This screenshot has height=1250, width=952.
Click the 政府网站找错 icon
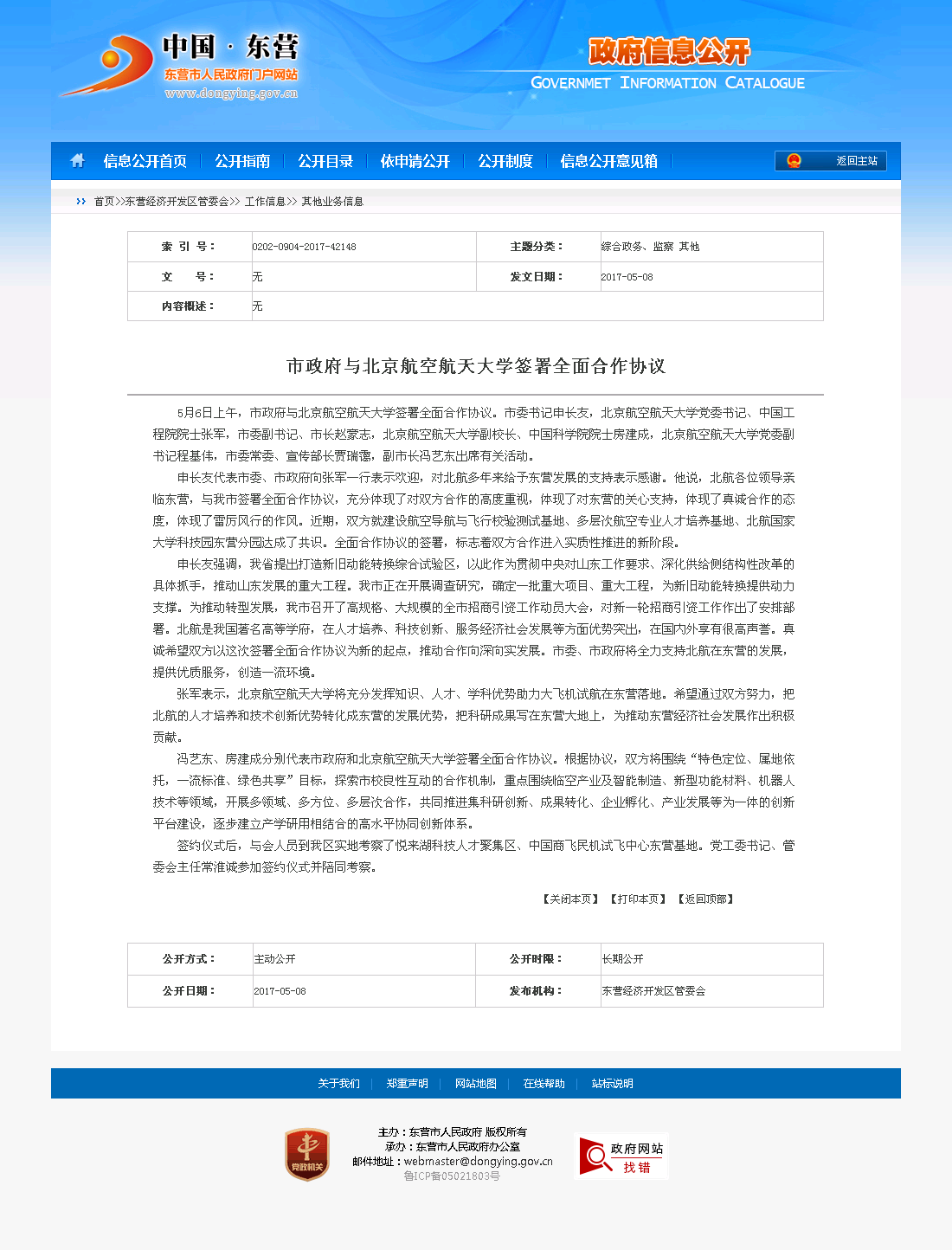[x=621, y=1157]
